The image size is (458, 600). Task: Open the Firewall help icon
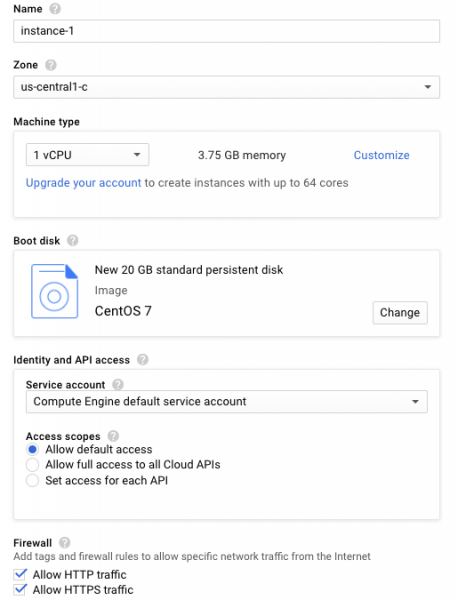pos(65,543)
